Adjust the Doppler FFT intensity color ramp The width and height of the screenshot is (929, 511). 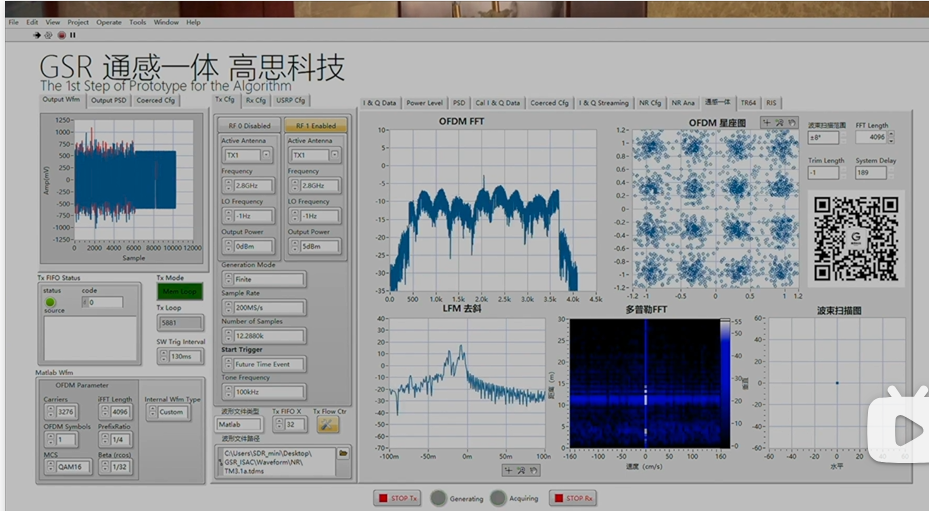(725, 382)
